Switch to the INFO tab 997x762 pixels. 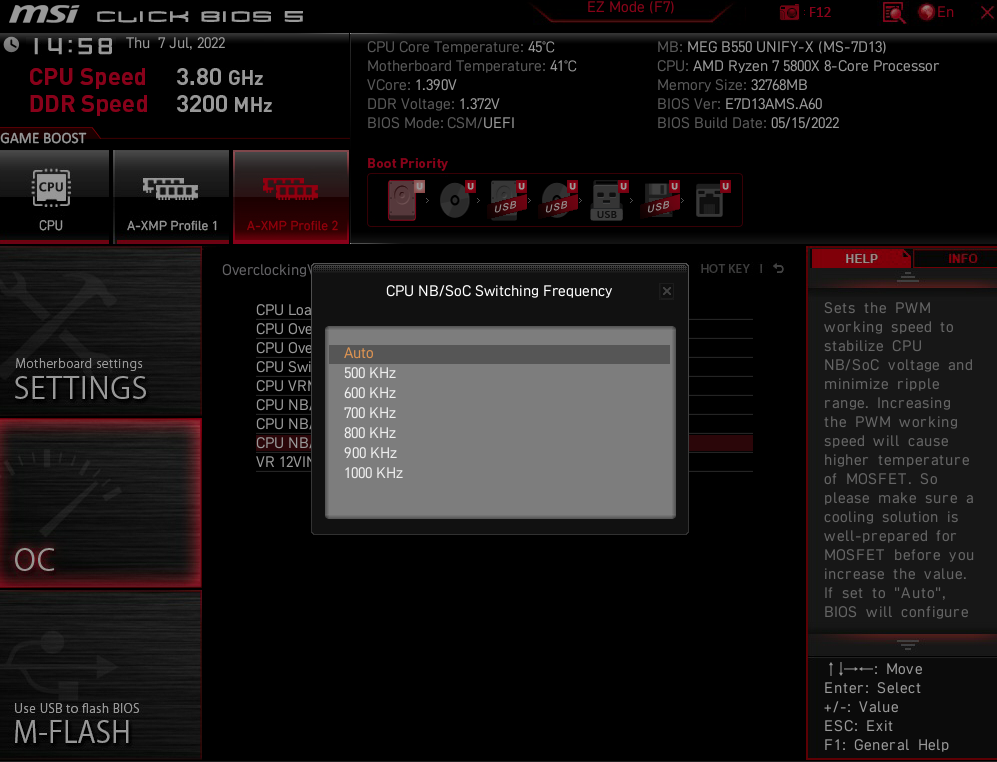tap(962, 258)
